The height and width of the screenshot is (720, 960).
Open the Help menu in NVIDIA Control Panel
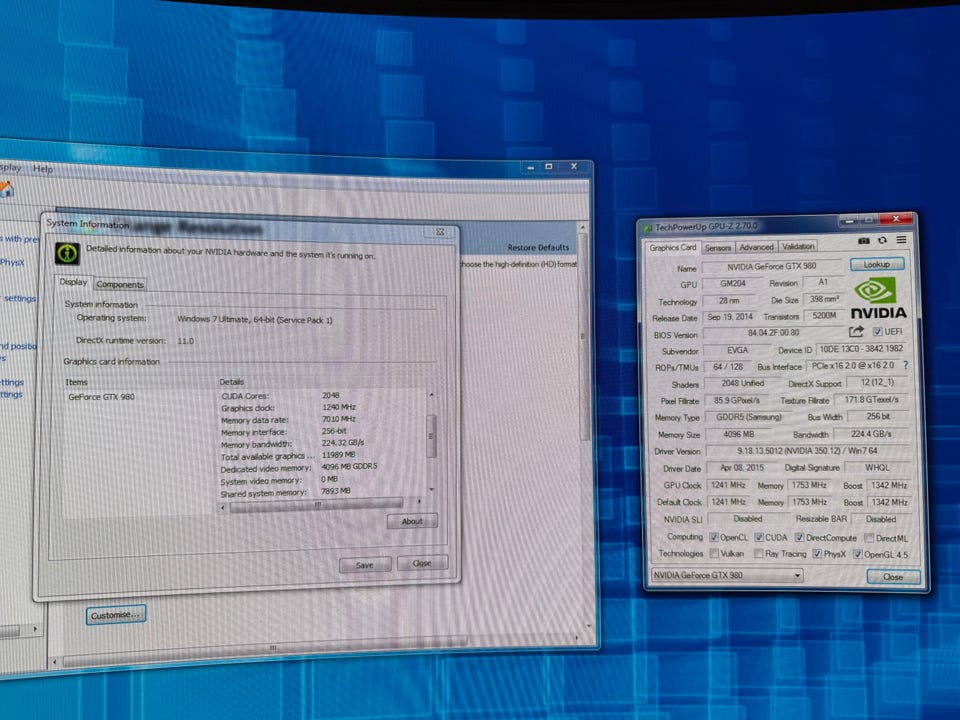[x=43, y=169]
